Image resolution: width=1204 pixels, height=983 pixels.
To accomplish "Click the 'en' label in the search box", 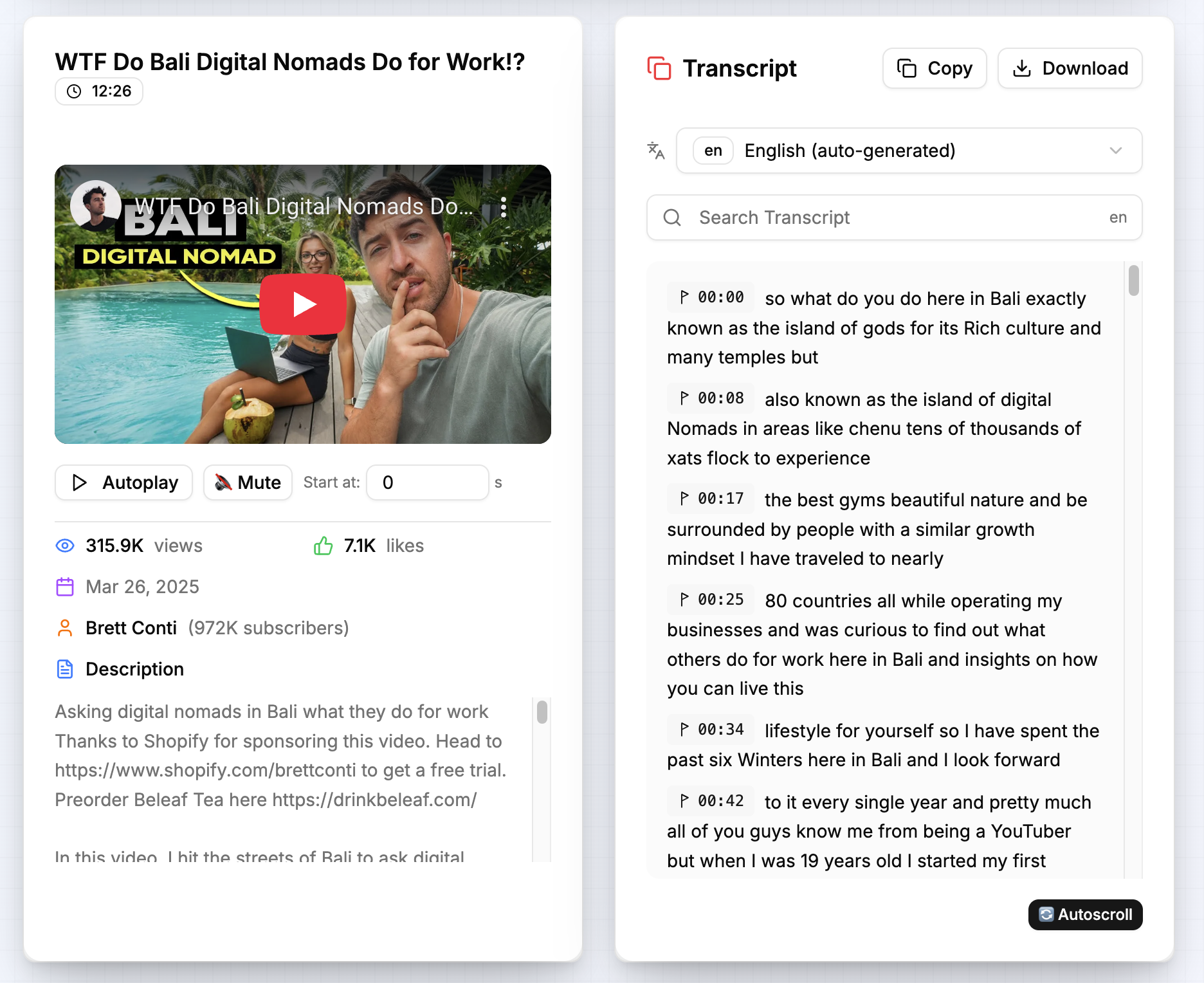I will [x=1118, y=217].
